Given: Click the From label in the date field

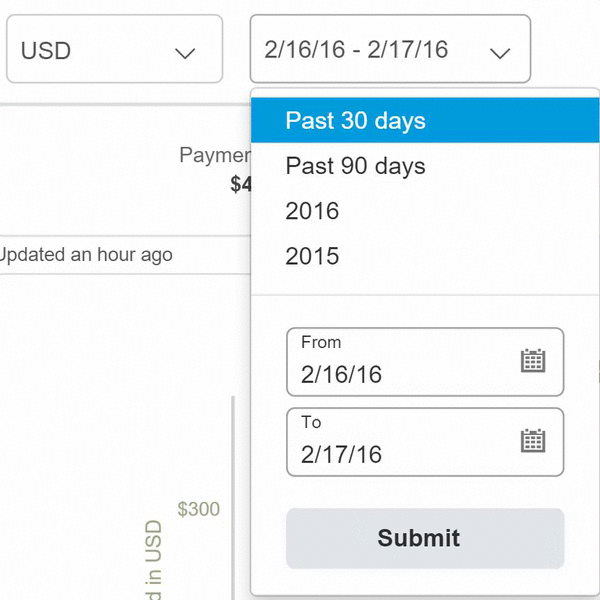Looking at the screenshot, I should (321, 342).
